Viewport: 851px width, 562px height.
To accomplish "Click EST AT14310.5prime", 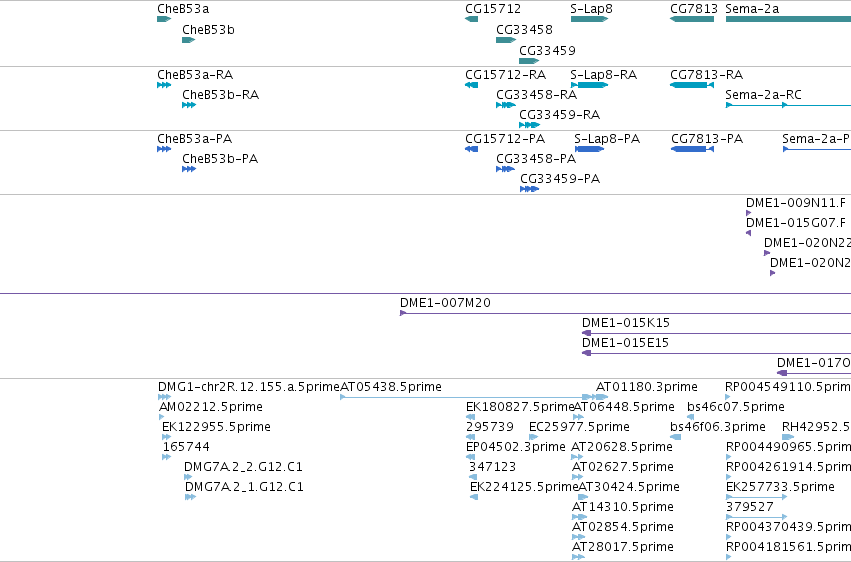I will (623, 507).
